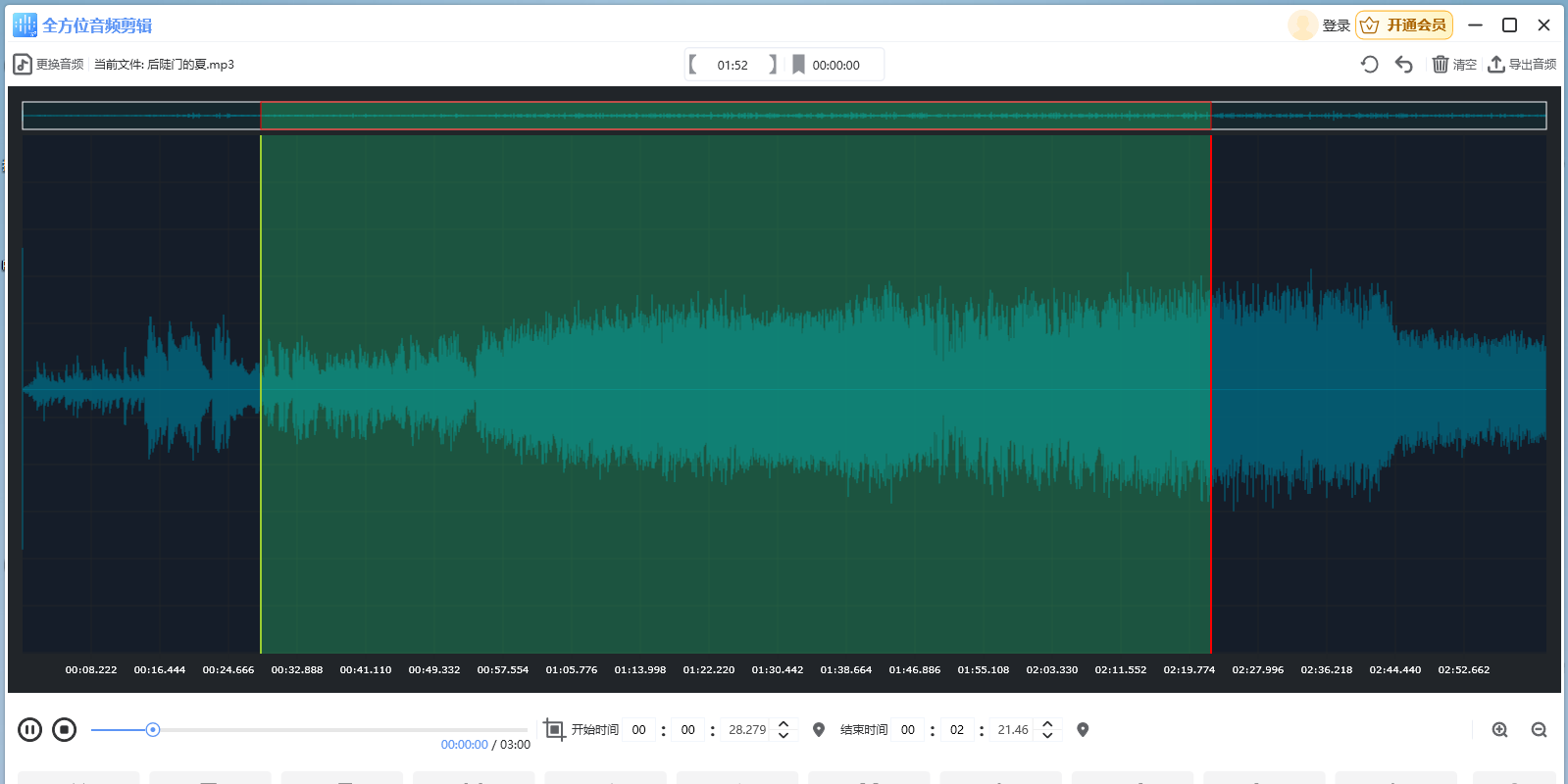
Task: Click the 清空 trash icon
Action: pos(1441,65)
